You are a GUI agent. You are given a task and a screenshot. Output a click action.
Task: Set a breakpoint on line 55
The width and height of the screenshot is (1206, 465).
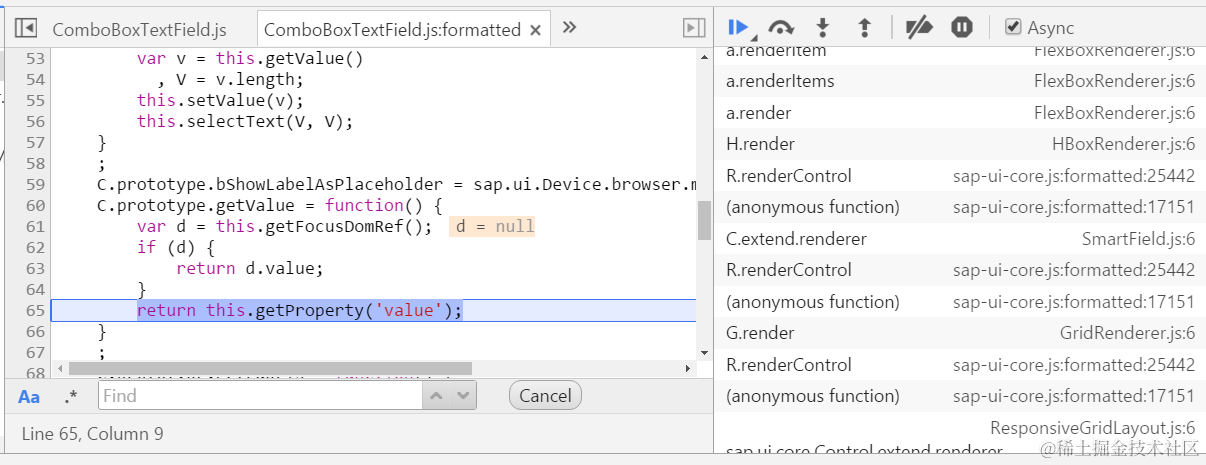[x=35, y=100]
